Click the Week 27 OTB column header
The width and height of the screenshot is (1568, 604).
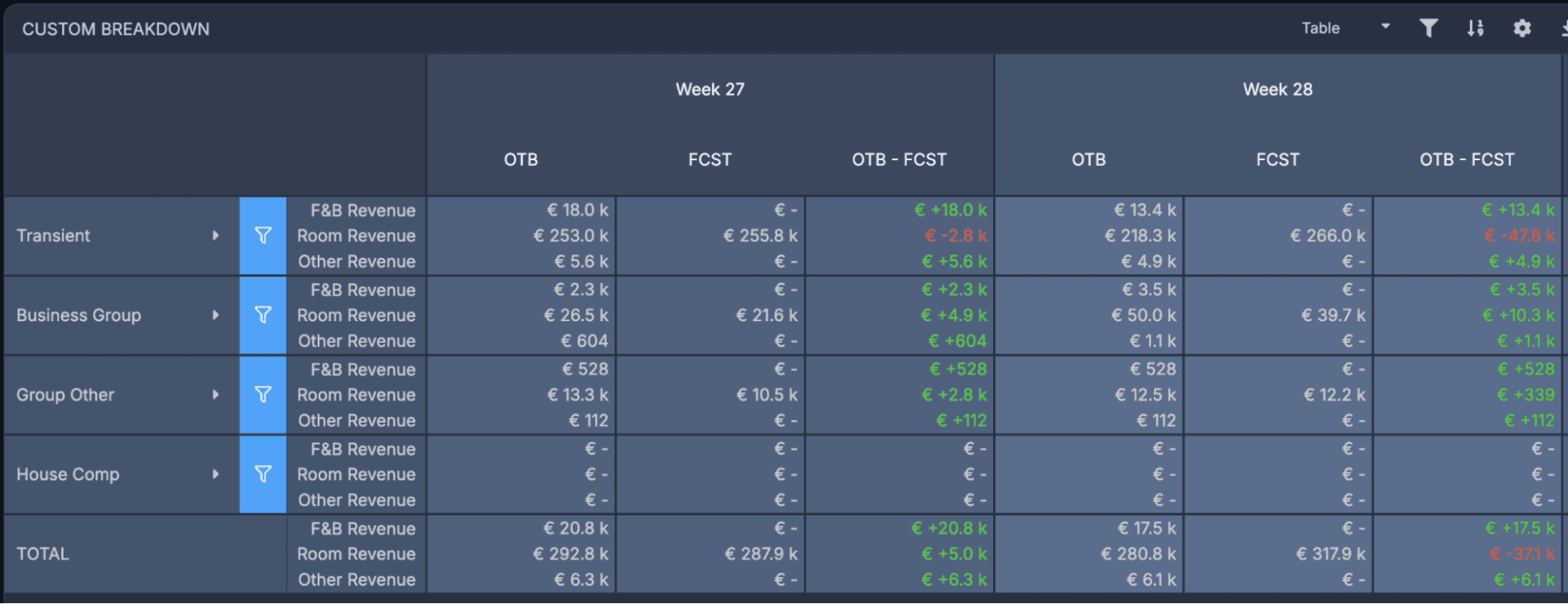(x=521, y=159)
